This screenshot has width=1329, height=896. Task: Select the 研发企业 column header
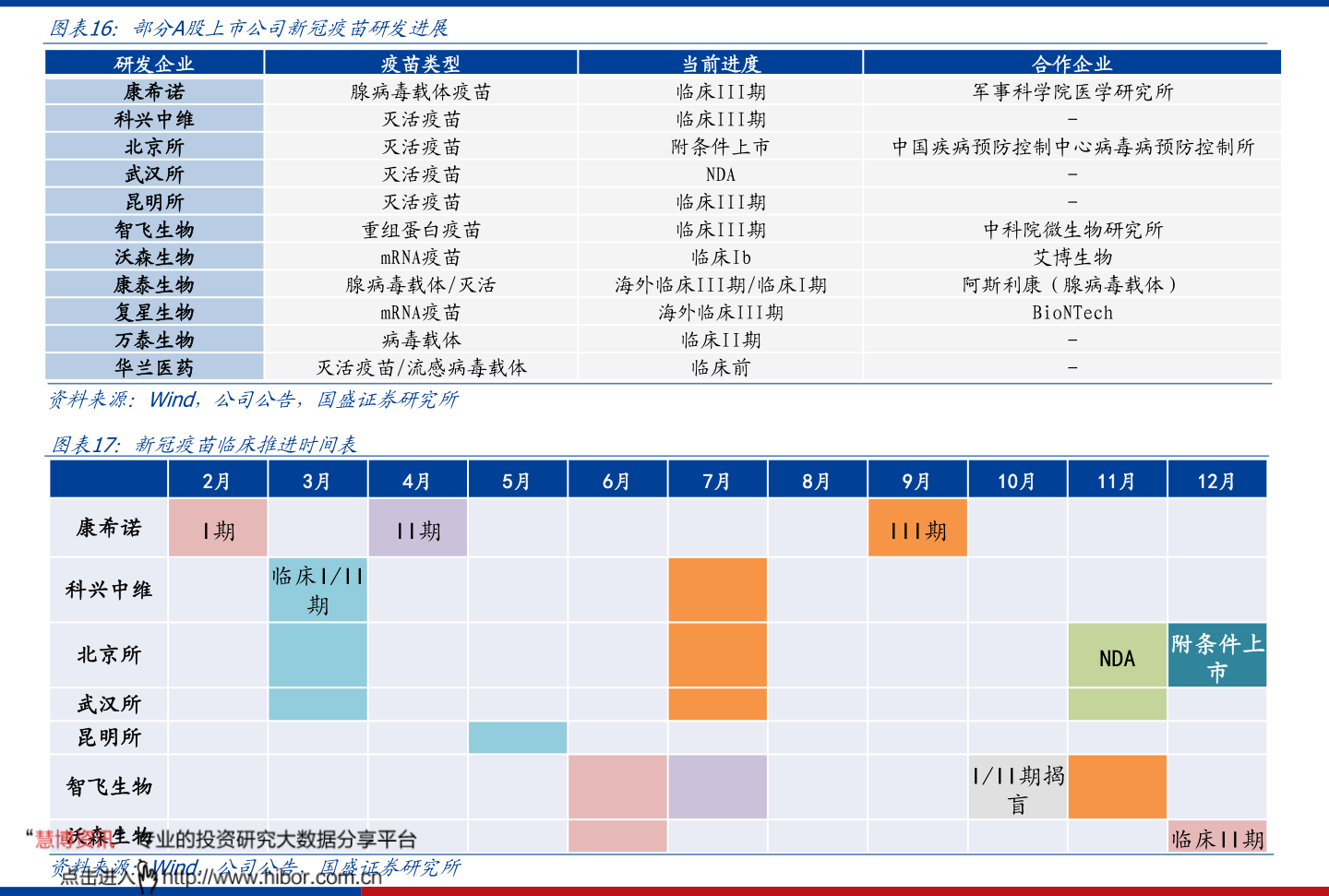pyautogui.click(x=154, y=63)
